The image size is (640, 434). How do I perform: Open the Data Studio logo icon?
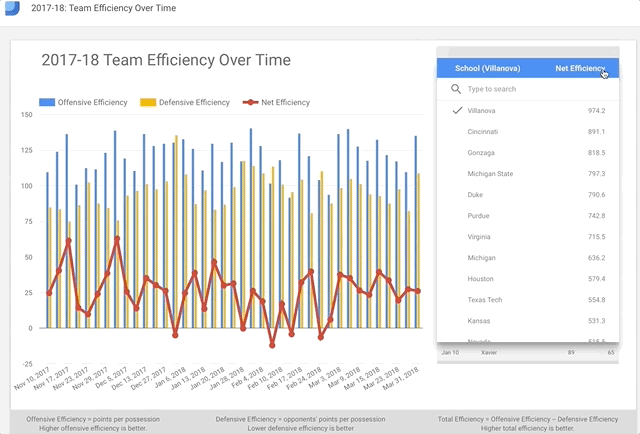(x=12, y=8)
